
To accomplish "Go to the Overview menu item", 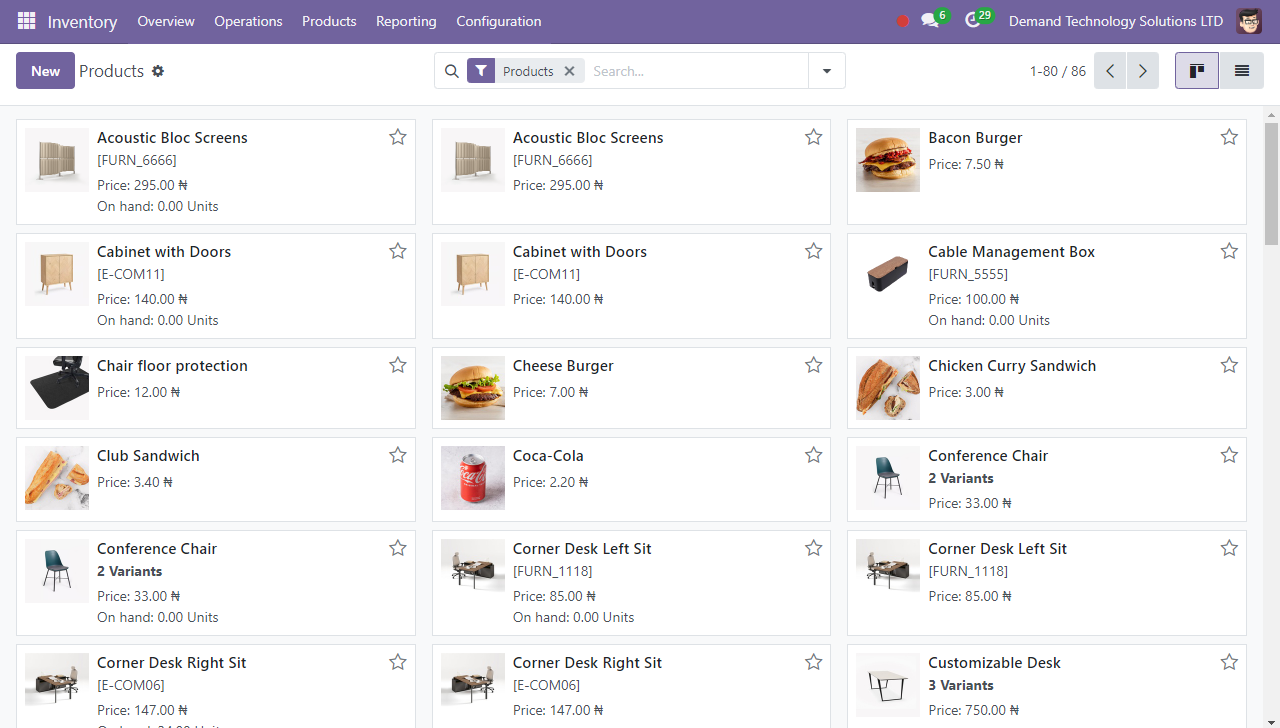I will click(166, 21).
